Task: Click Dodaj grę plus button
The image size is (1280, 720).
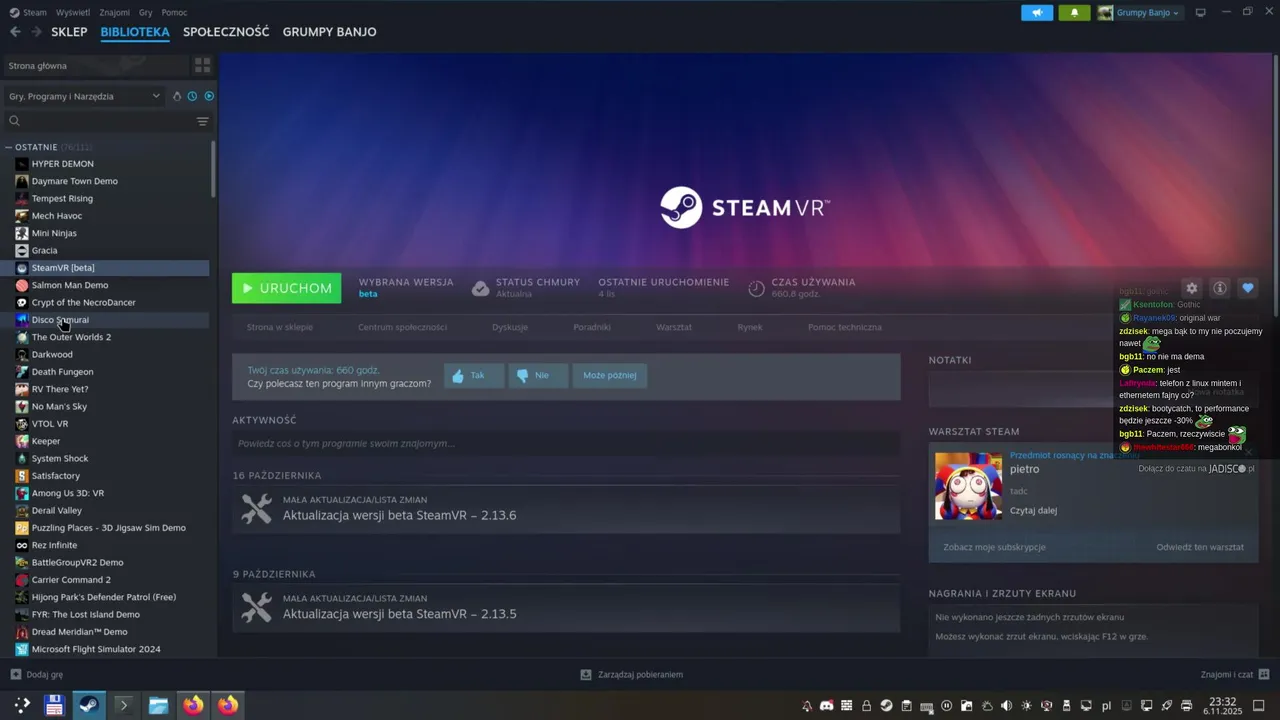Action: tap(36, 675)
